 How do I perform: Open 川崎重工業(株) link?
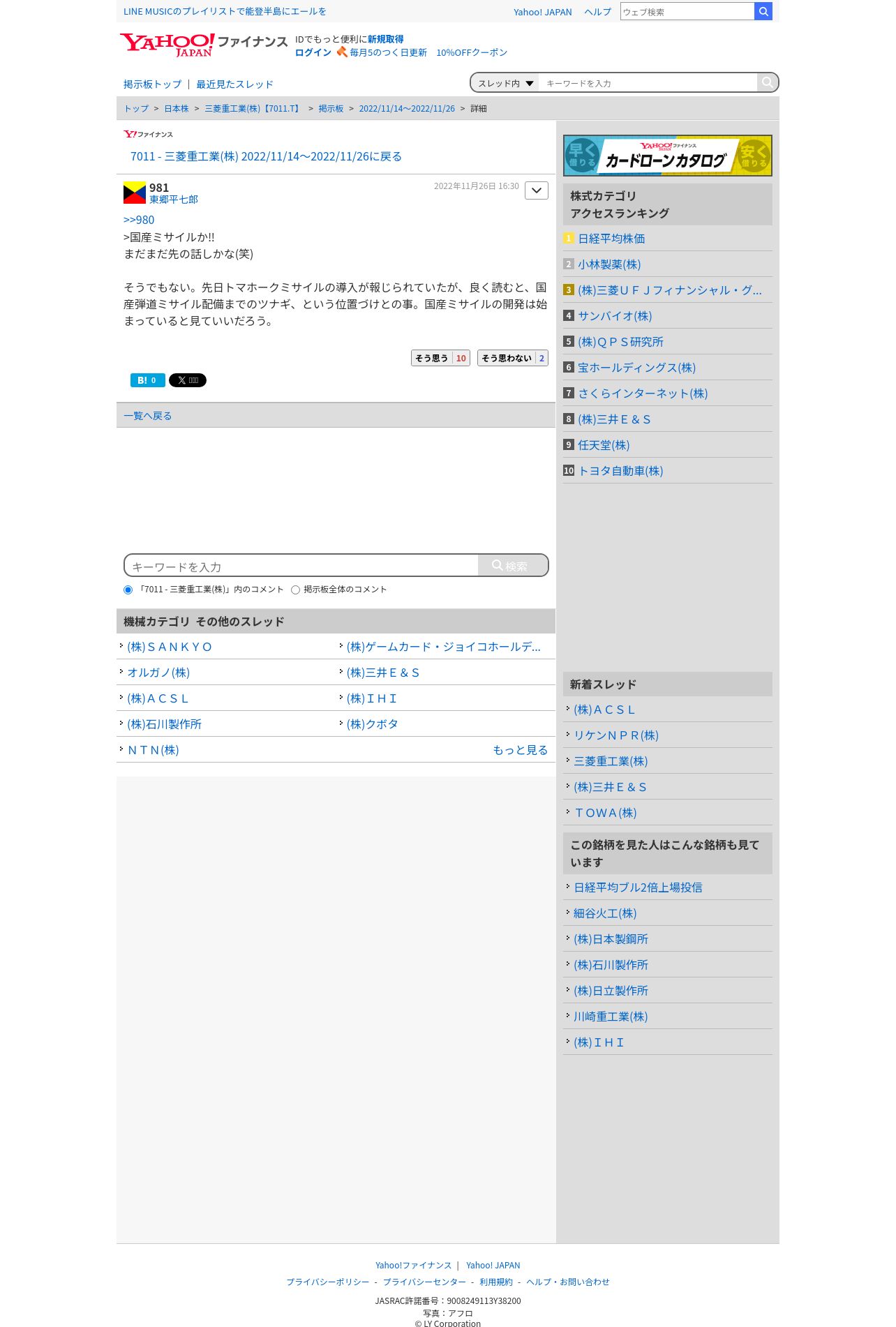[x=611, y=1017]
